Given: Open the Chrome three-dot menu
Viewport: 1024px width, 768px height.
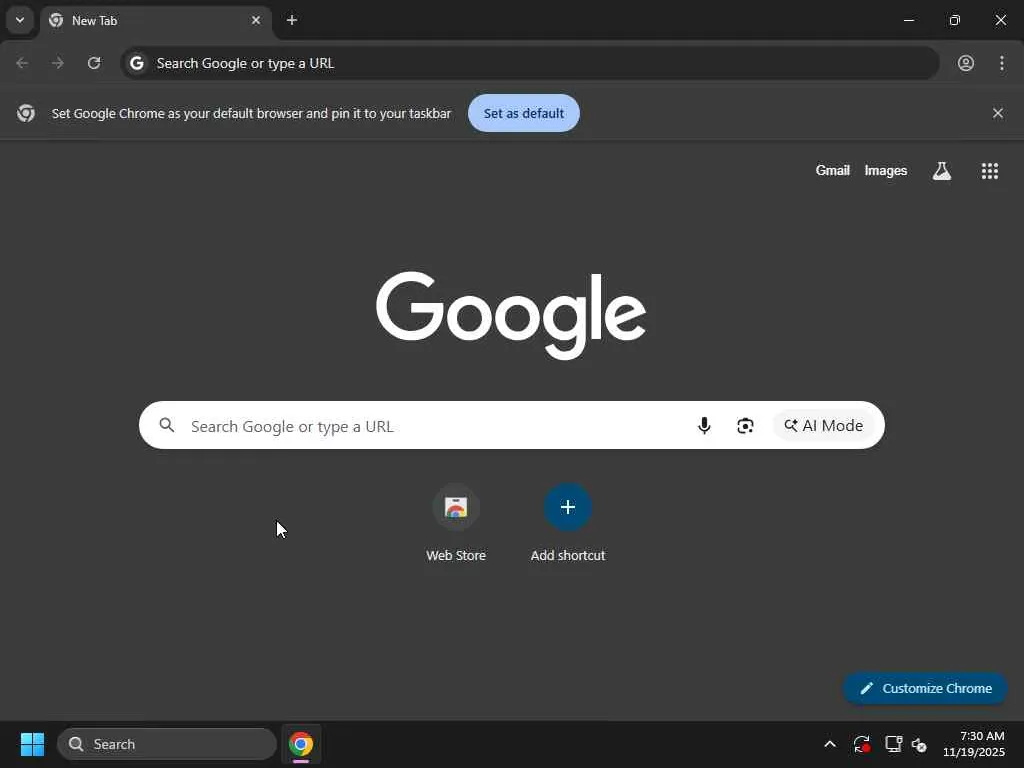Looking at the screenshot, I should [1002, 63].
